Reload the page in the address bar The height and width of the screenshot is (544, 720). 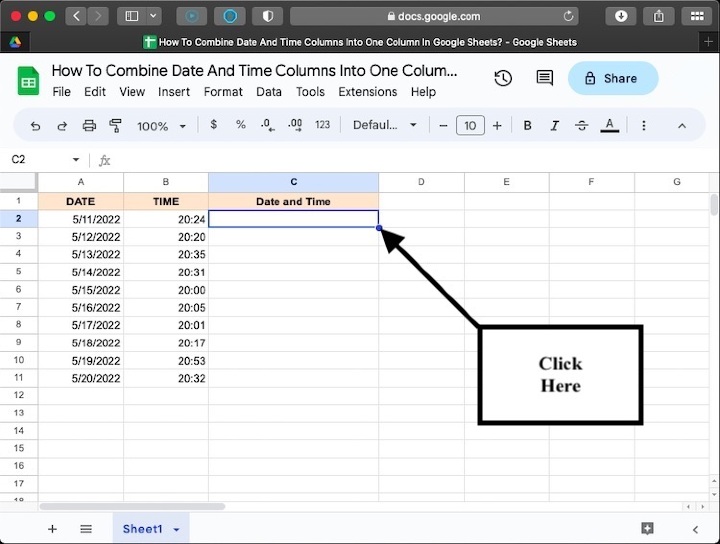coord(568,17)
